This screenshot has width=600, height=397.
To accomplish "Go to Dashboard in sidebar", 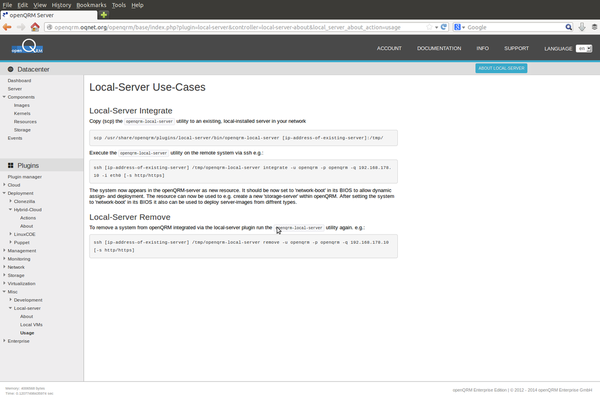I will [x=19, y=80].
